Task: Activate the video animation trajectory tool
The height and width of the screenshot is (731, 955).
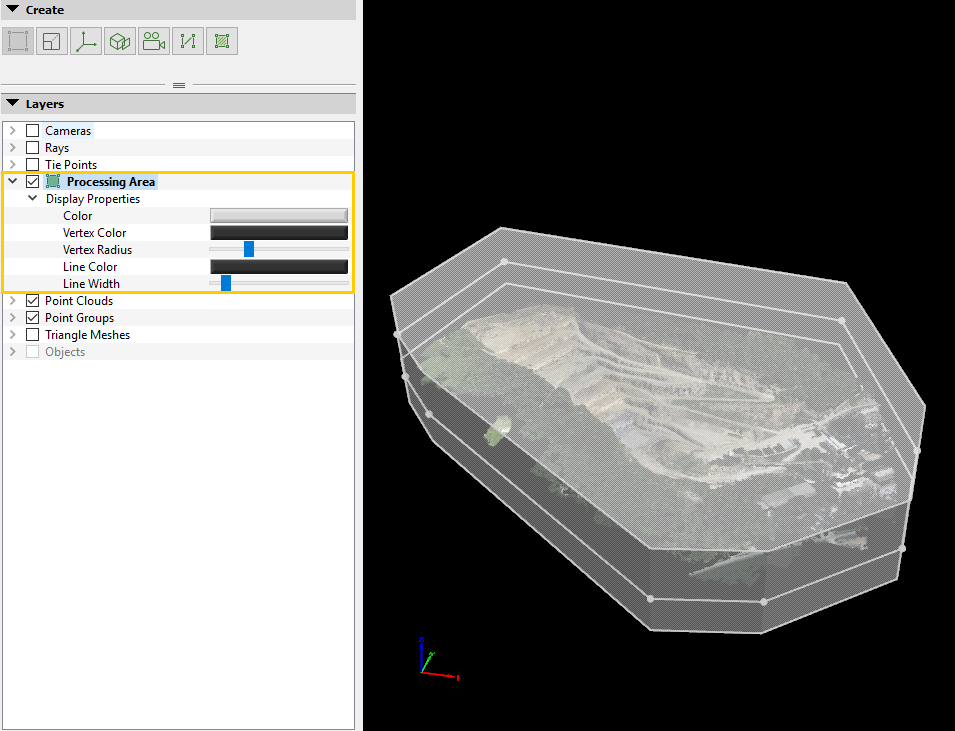Action: [154, 40]
